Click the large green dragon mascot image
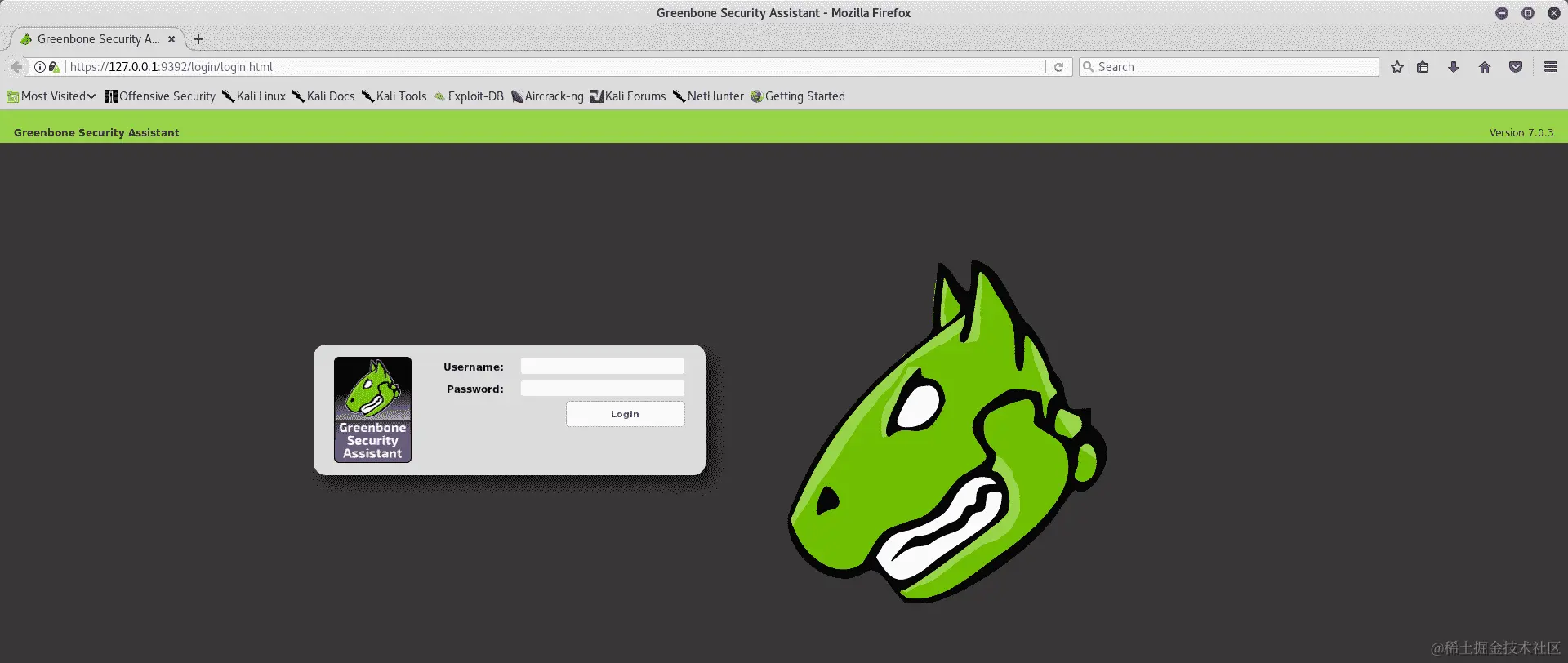 pyautogui.click(x=947, y=433)
